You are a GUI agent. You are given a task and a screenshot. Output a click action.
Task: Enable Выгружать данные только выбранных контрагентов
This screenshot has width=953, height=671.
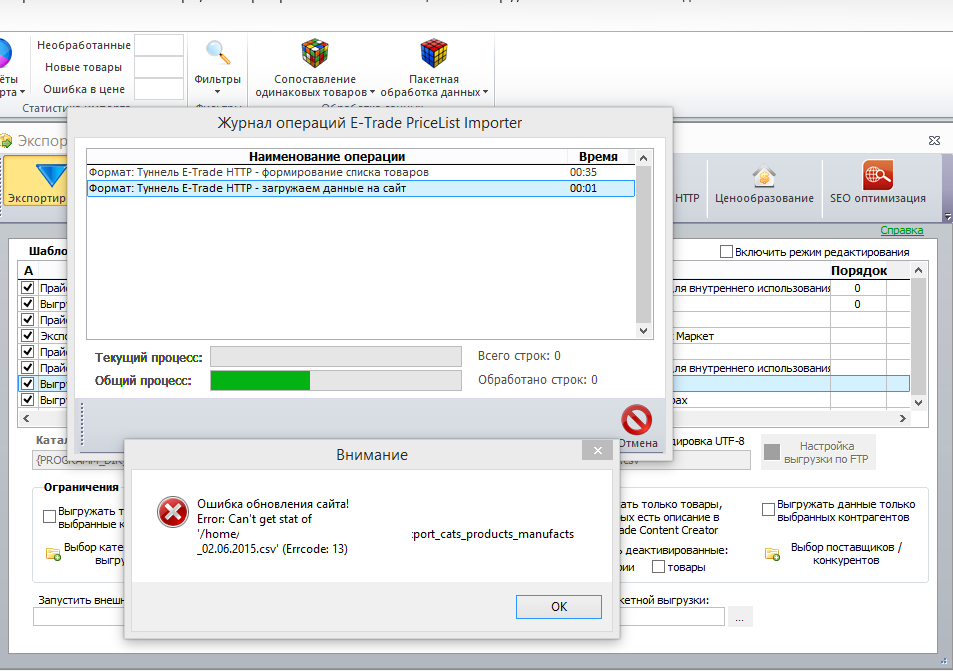[x=768, y=509]
